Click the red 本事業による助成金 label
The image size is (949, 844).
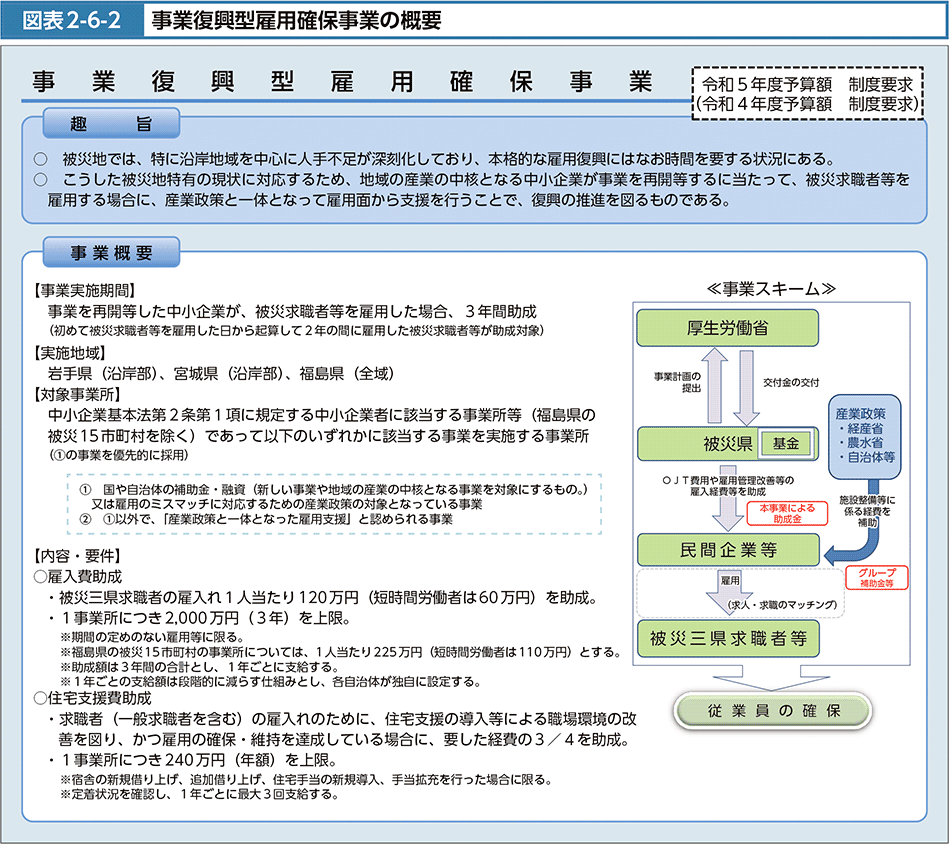pyautogui.click(x=786, y=513)
